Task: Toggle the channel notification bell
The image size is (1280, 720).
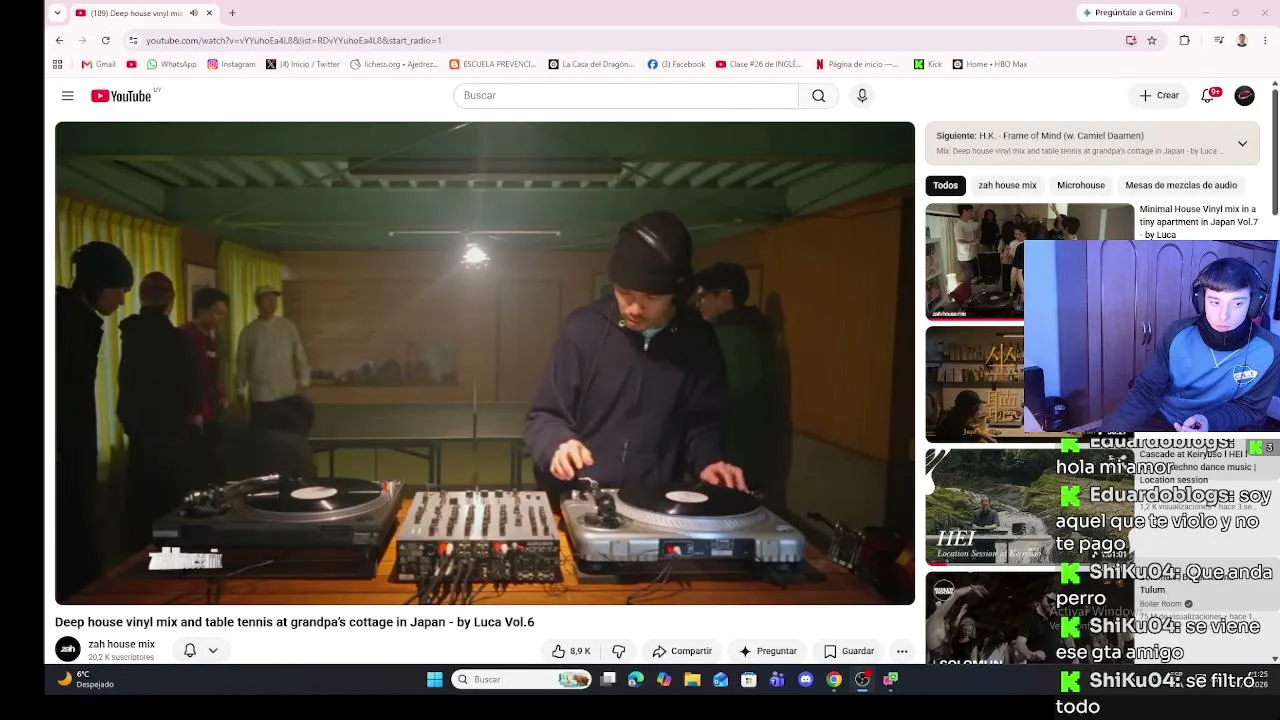Action: coord(190,650)
